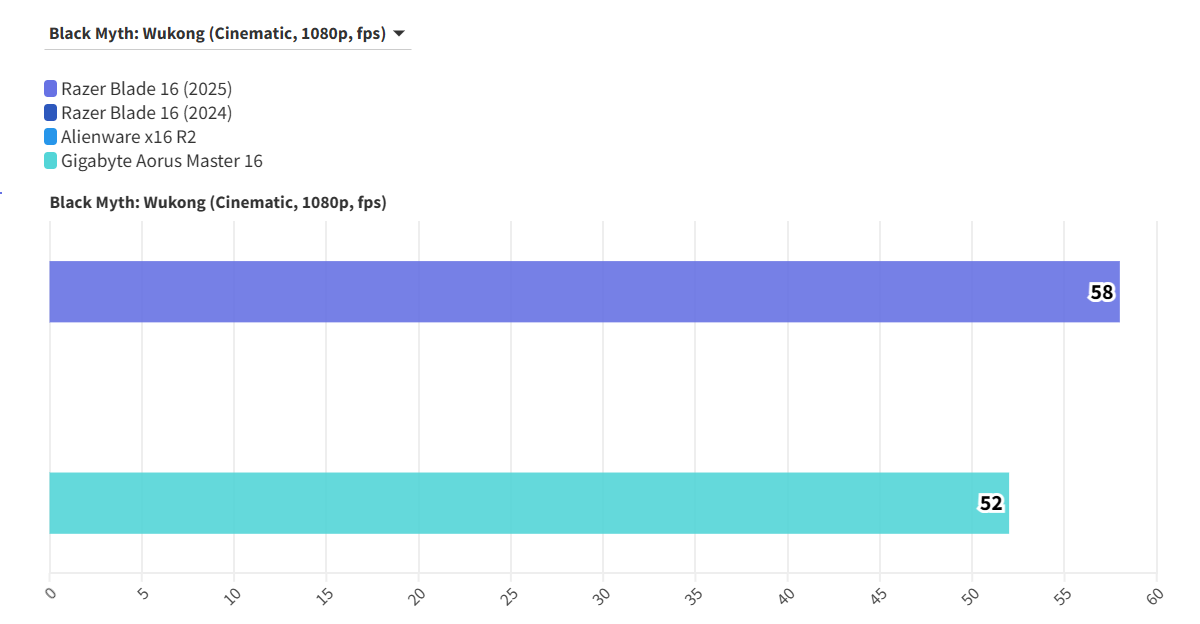The height and width of the screenshot is (624, 1200).
Task: Open the benchmark selector dropdown arrow
Action: pyautogui.click(x=399, y=34)
